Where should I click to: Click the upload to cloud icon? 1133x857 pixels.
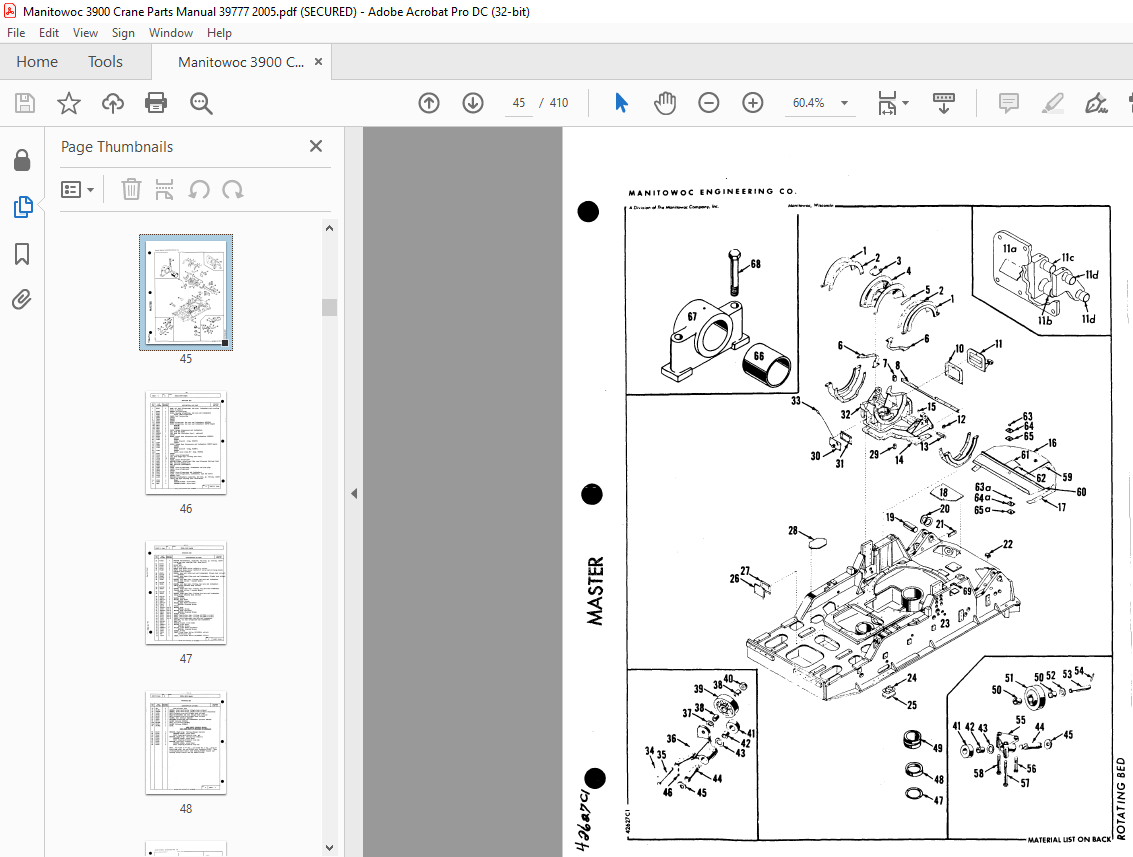pyautogui.click(x=113, y=103)
